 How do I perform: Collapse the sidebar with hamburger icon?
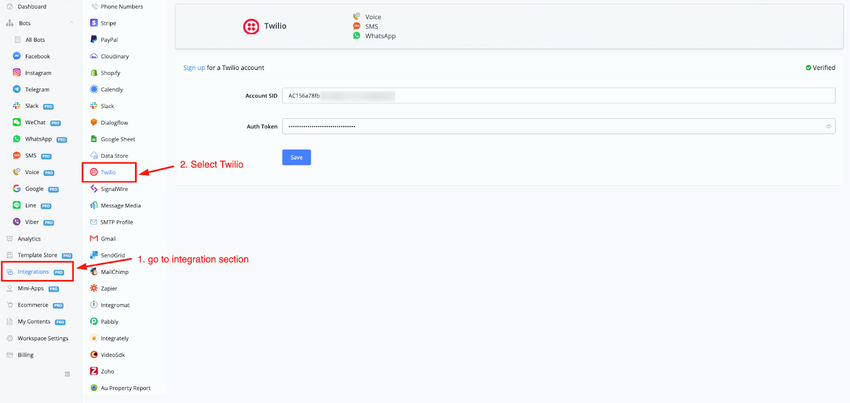67,374
